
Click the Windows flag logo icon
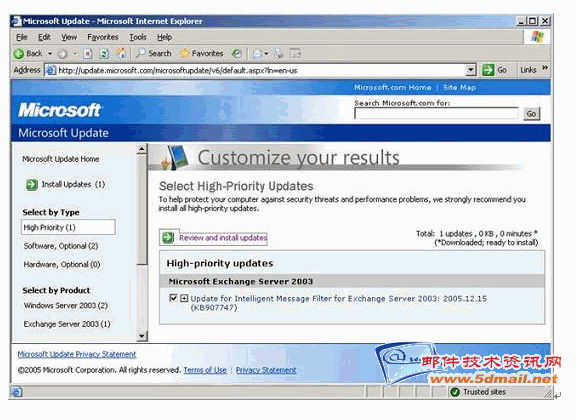537,37
